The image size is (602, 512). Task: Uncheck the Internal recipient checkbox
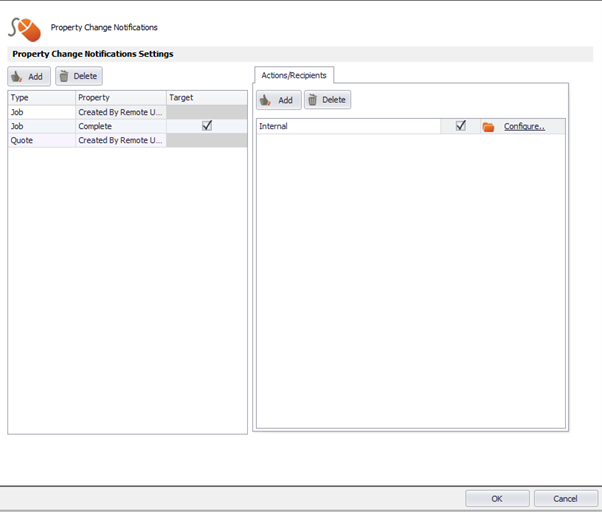(461, 126)
